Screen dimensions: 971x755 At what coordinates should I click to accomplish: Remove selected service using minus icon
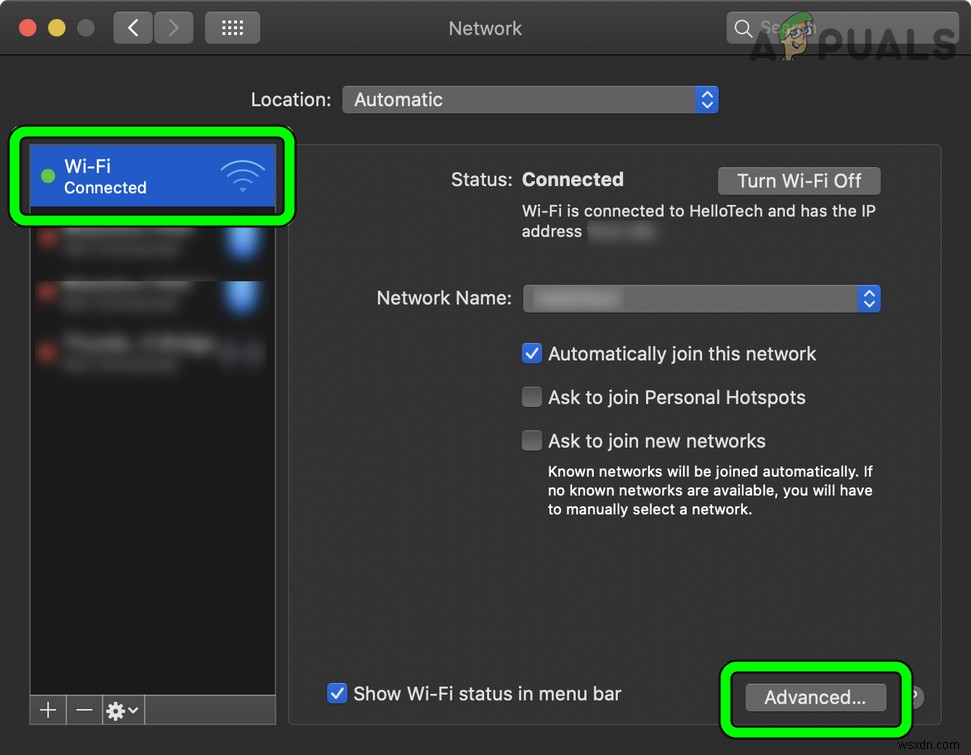[x=84, y=710]
